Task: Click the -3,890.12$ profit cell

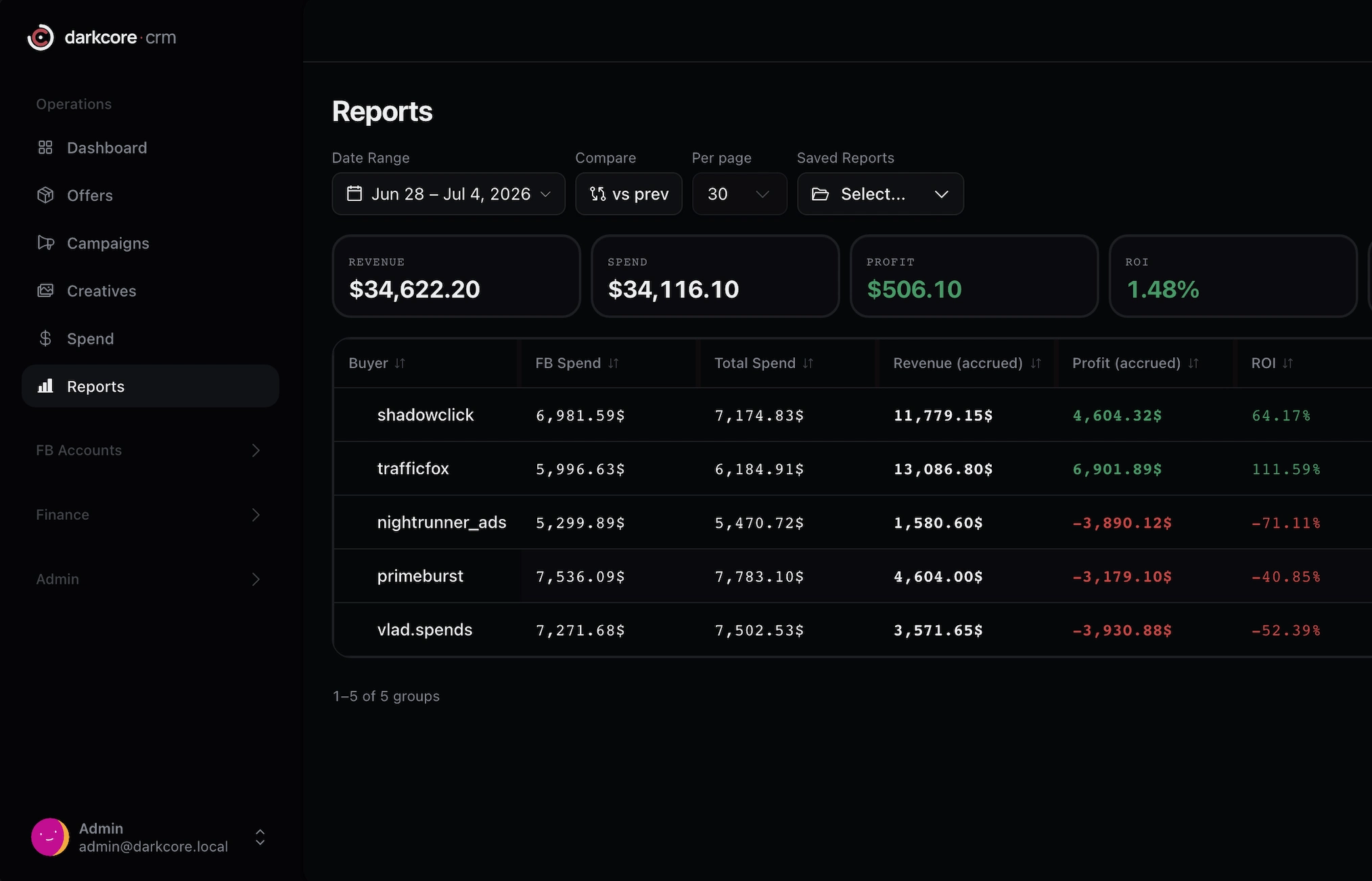Action: 1122,523
